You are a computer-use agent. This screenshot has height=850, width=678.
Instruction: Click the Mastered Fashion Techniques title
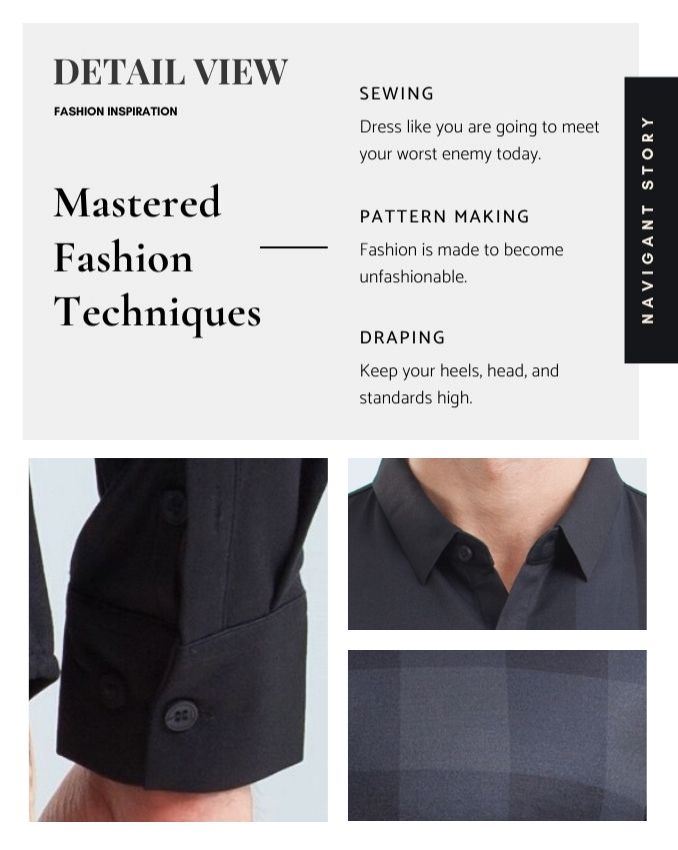click(157, 257)
